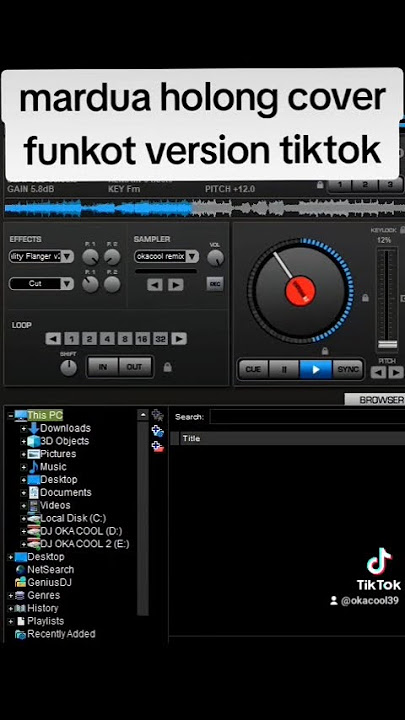This screenshot has width=405, height=720.
Task: Set loop length to 8 beats
Action: (124, 339)
